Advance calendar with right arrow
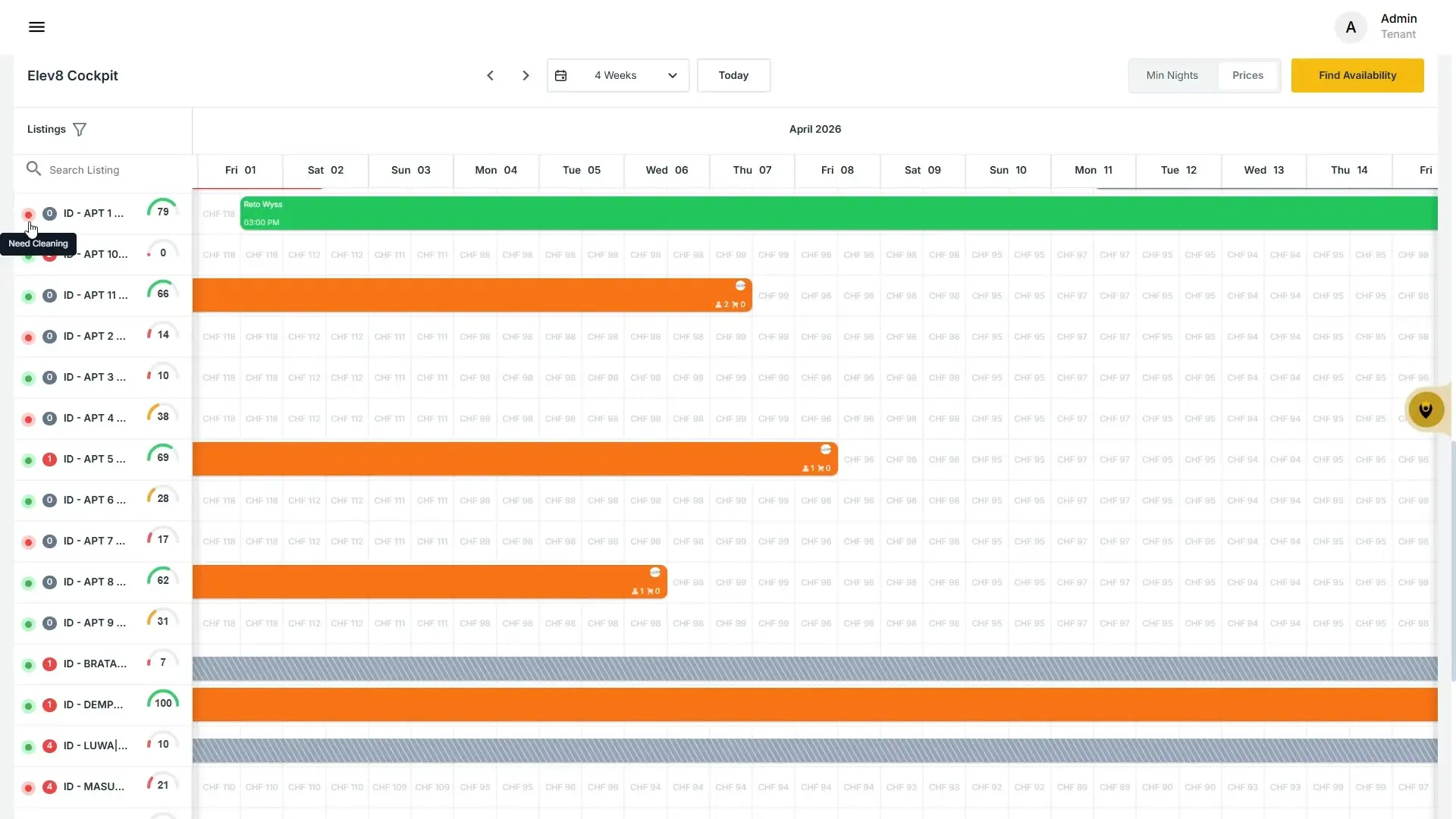The width and height of the screenshot is (1456, 819). point(526,76)
